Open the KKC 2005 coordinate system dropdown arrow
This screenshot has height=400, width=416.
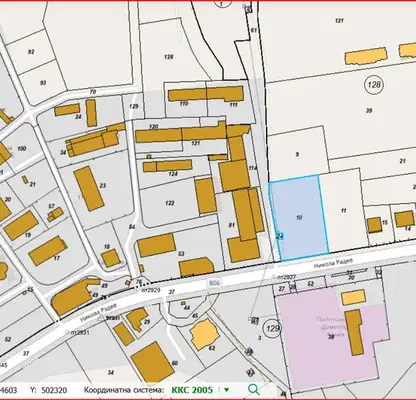click(227, 390)
